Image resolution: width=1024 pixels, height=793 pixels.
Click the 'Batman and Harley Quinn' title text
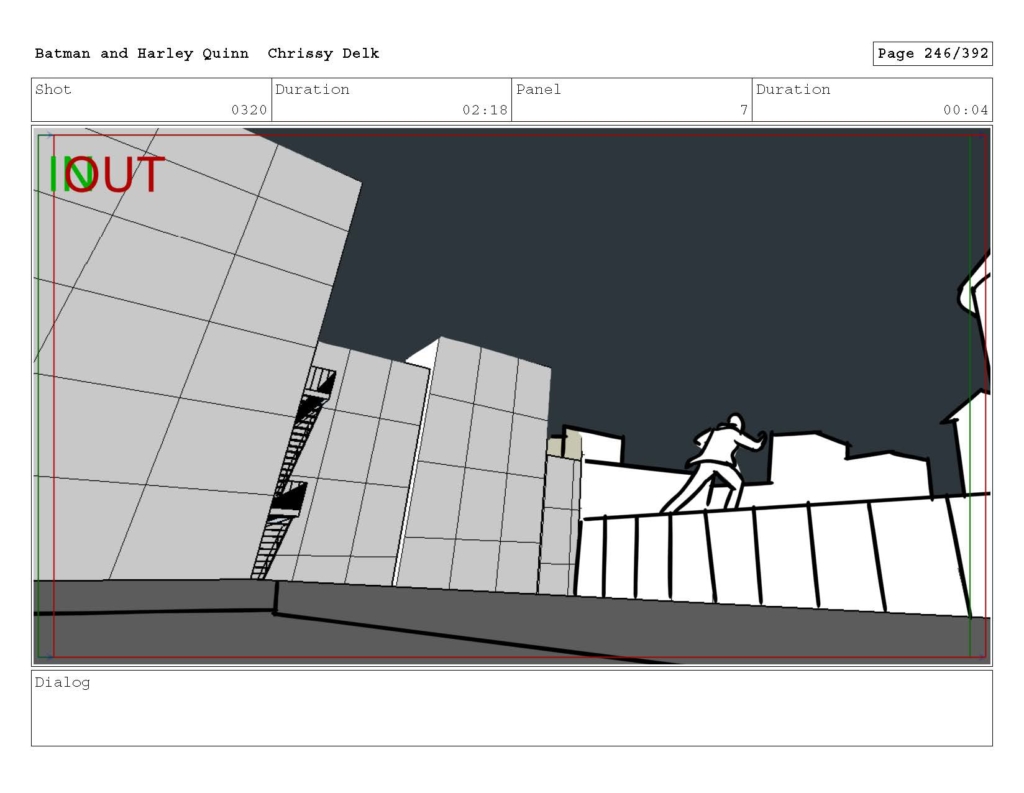[x=142, y=54]
